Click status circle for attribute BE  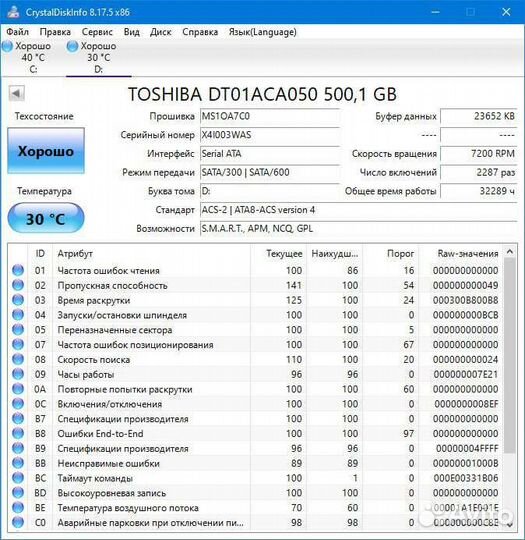click(x=18, y=508)
